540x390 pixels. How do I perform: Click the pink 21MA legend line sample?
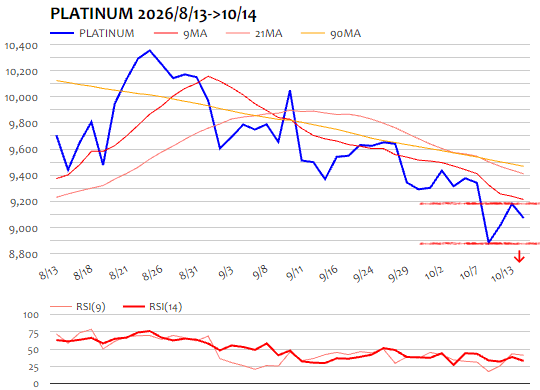[x=238, y=33]
